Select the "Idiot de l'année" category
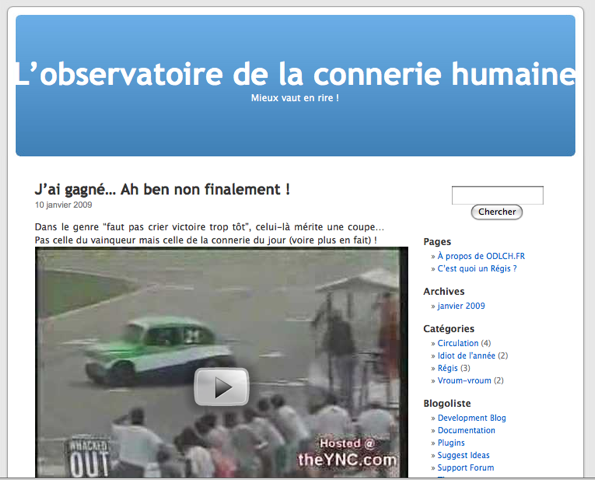The height and width of the screenshot is (480, 595). pos(466,356)
